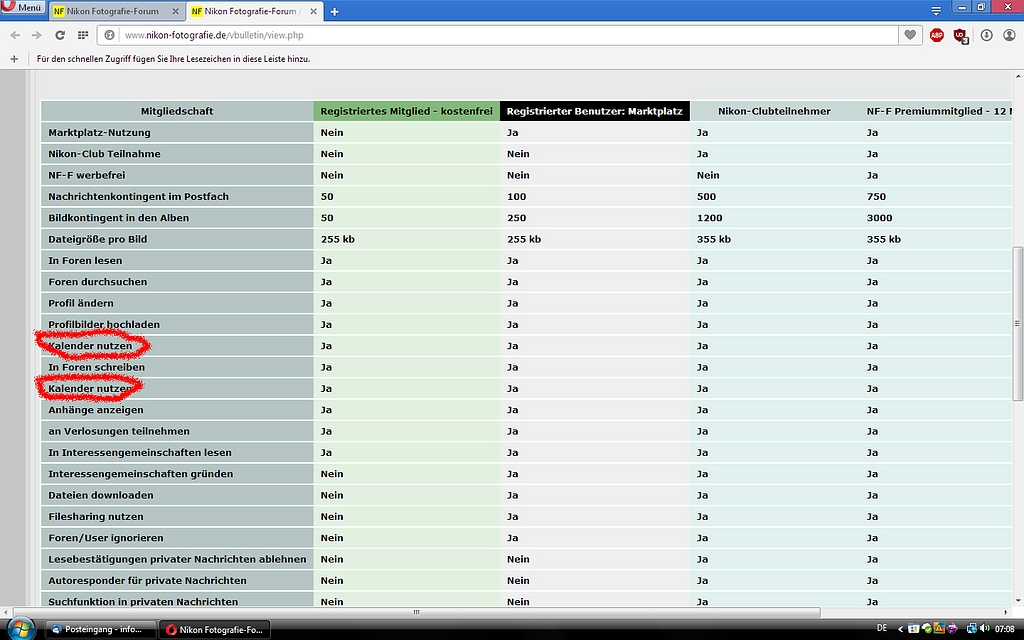Image resolution: width=1024 pixels, height=640 pixels.
Task: Open the uBlock Origin extension
Action: coord(960,35)
